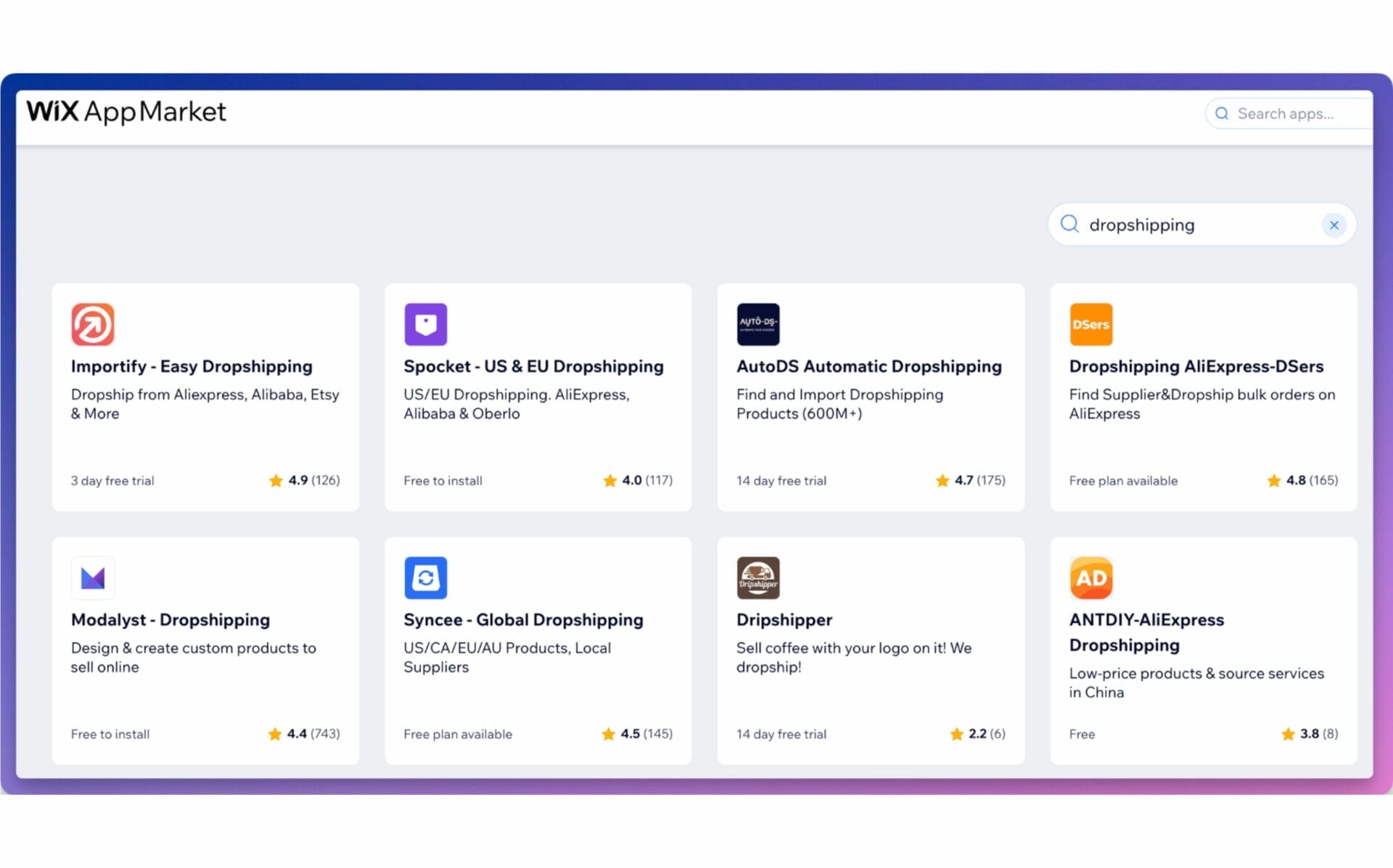Click star rating icon on Syncee card
This screenshot has width=1393, height=868.
click(608, 734)
